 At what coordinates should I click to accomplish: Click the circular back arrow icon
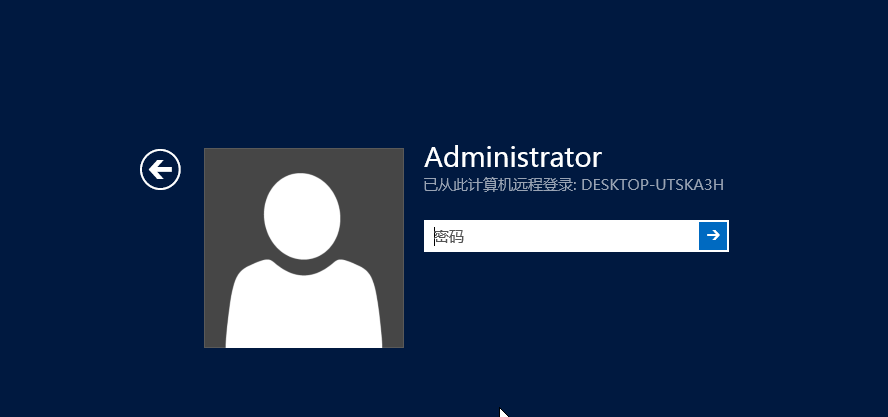coord(160,169)
